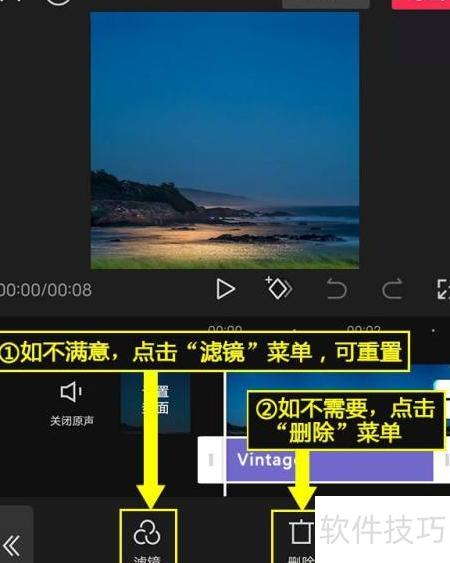Tap the circular help icon at top
The image size is (450, 563).
pos(59,2)
